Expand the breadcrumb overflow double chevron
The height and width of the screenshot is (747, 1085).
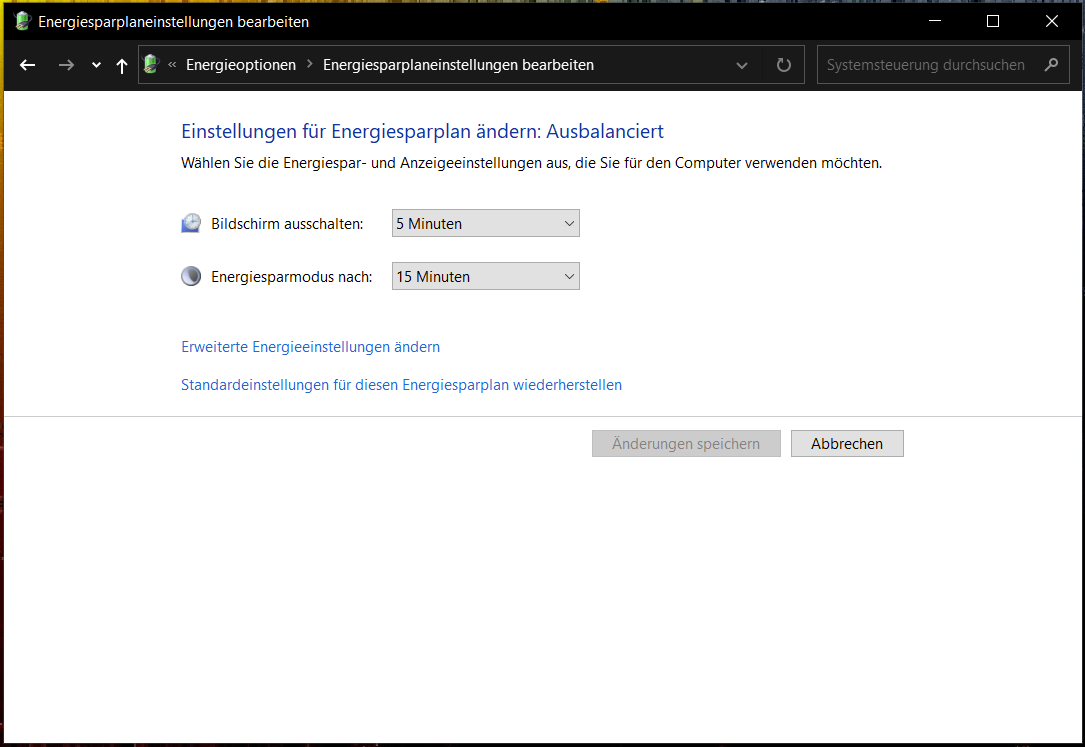pyautogui.click(x=172, y=64)
